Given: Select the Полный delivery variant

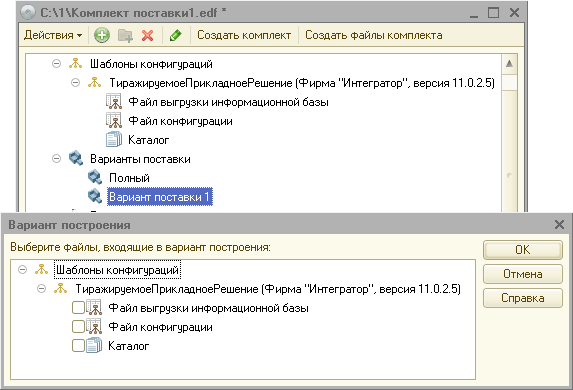Looking at the screenshot, I should pos(129,178).
